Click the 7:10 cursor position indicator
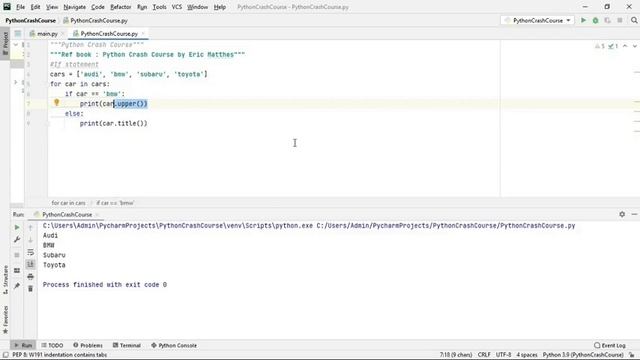This screenshot has width=640, height=360. coord(456,355)
